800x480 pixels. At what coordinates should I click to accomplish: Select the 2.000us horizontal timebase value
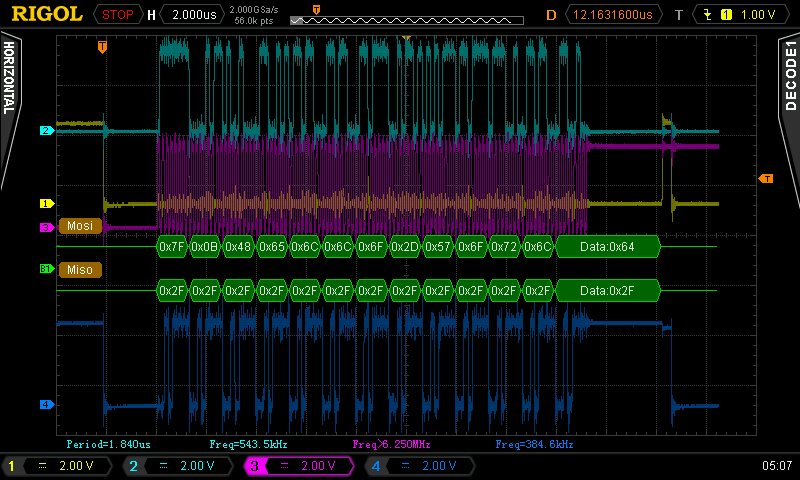click(x=194, y=14)
